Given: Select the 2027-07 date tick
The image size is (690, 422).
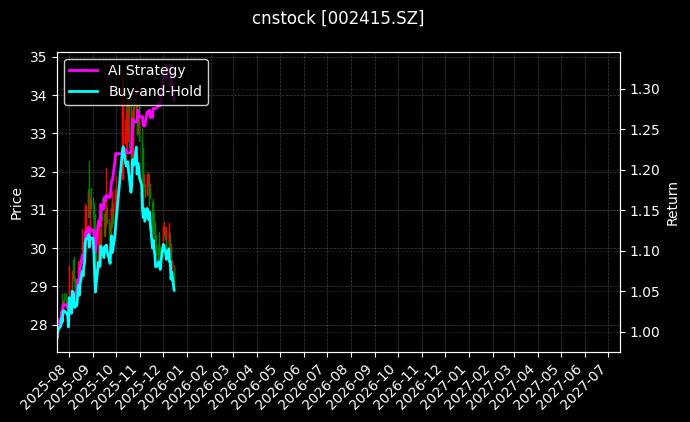Looking at the screenshot, I should pos(591,380).
